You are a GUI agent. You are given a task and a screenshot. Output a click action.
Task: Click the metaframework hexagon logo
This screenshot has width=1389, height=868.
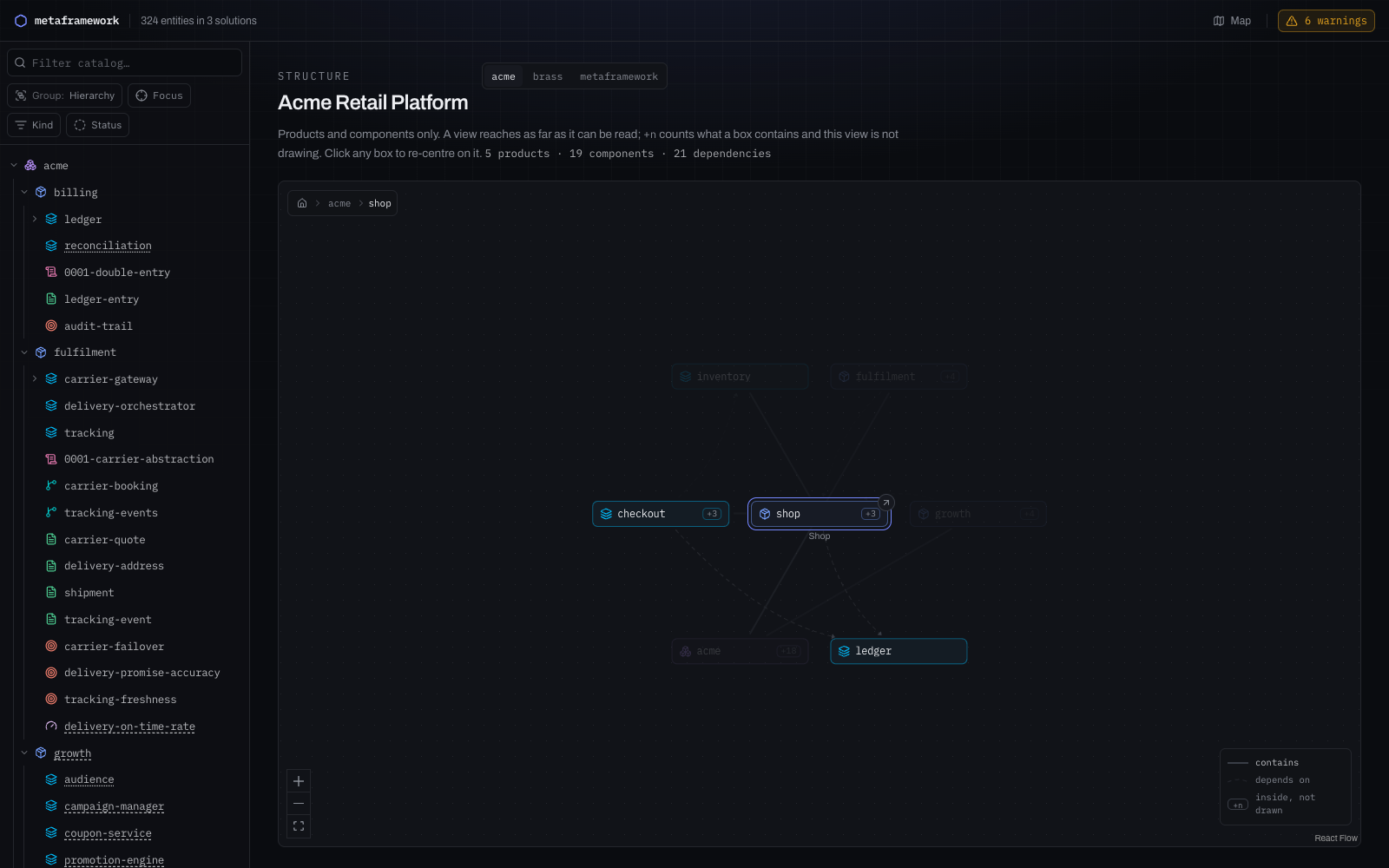21,21
